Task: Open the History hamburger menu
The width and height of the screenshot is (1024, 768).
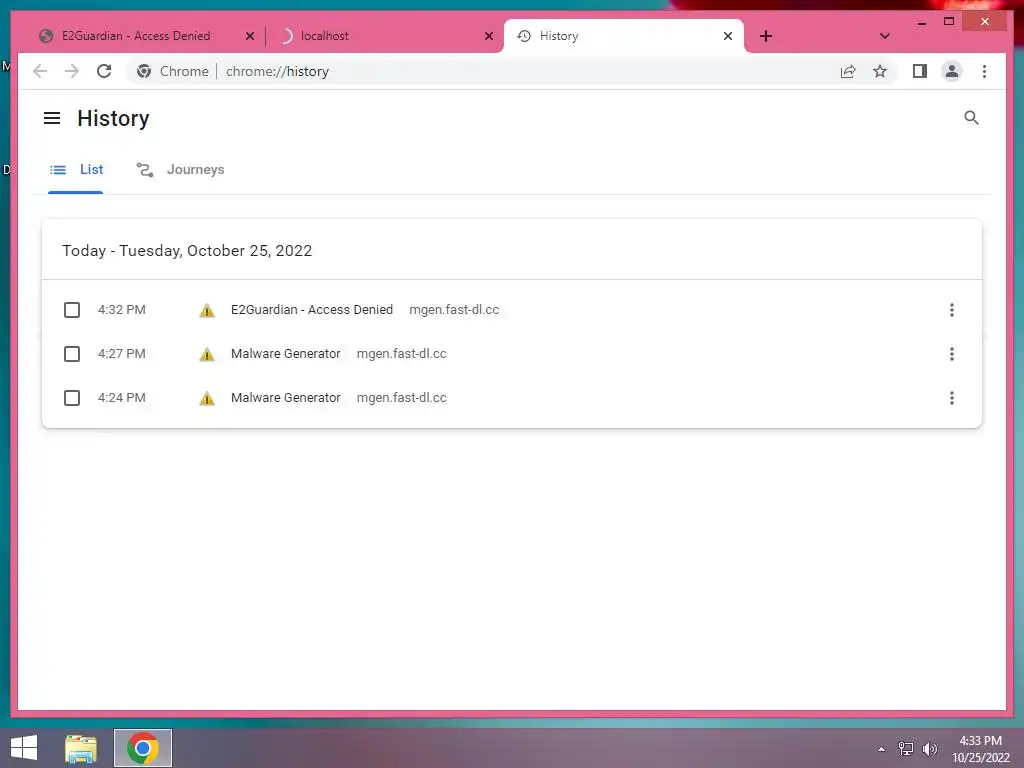Action: [52, 118]
